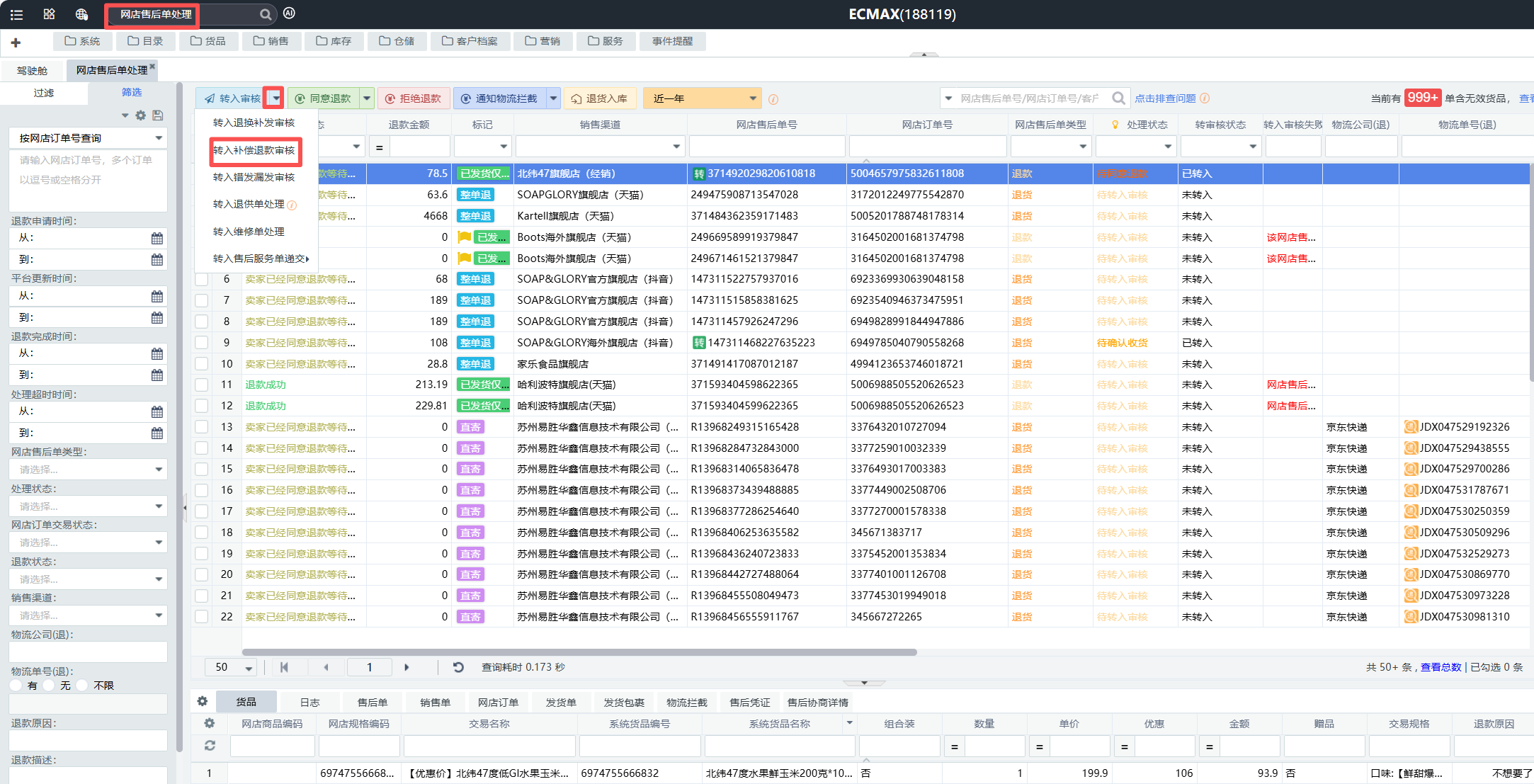
Task: Click the 查看总数 link
Action: coord(1441,667)
